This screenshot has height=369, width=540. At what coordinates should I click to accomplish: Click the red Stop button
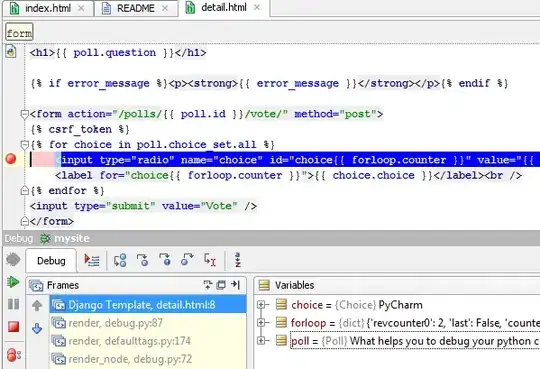pos(13,327)
